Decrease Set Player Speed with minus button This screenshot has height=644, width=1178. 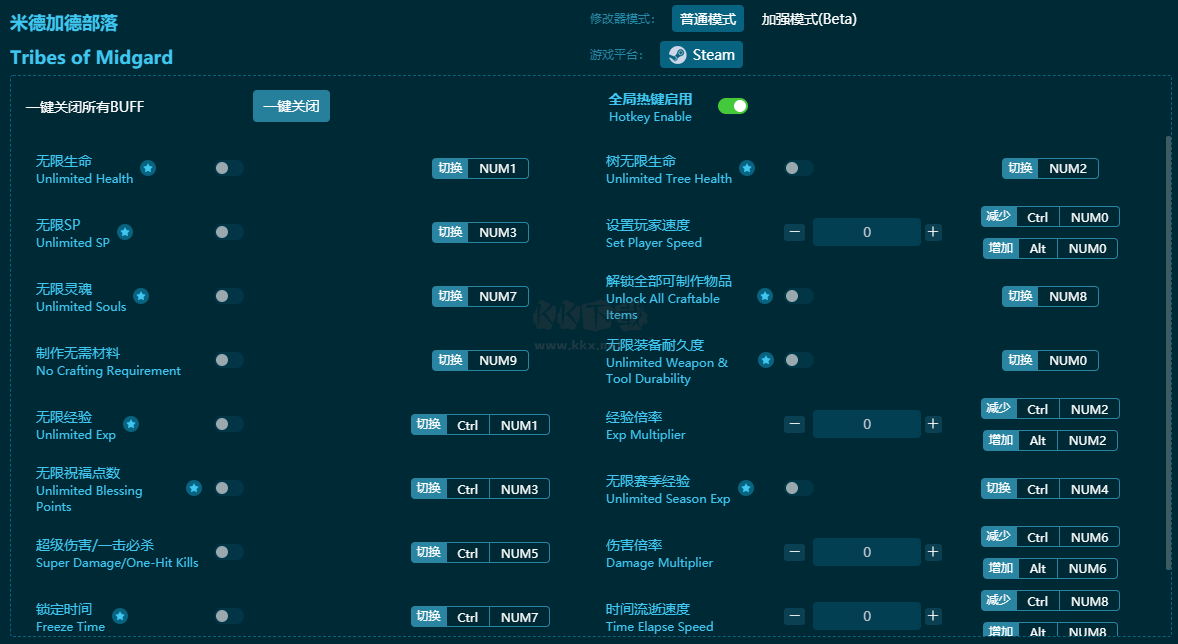795,232
